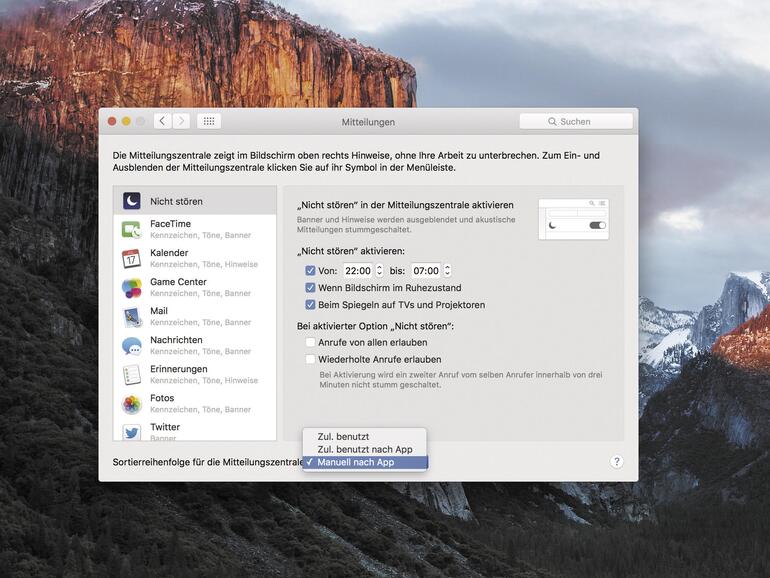The height and width of the screenshot is (578, 770).
Task: Select the Mail row label
Action: pos(159,311)
